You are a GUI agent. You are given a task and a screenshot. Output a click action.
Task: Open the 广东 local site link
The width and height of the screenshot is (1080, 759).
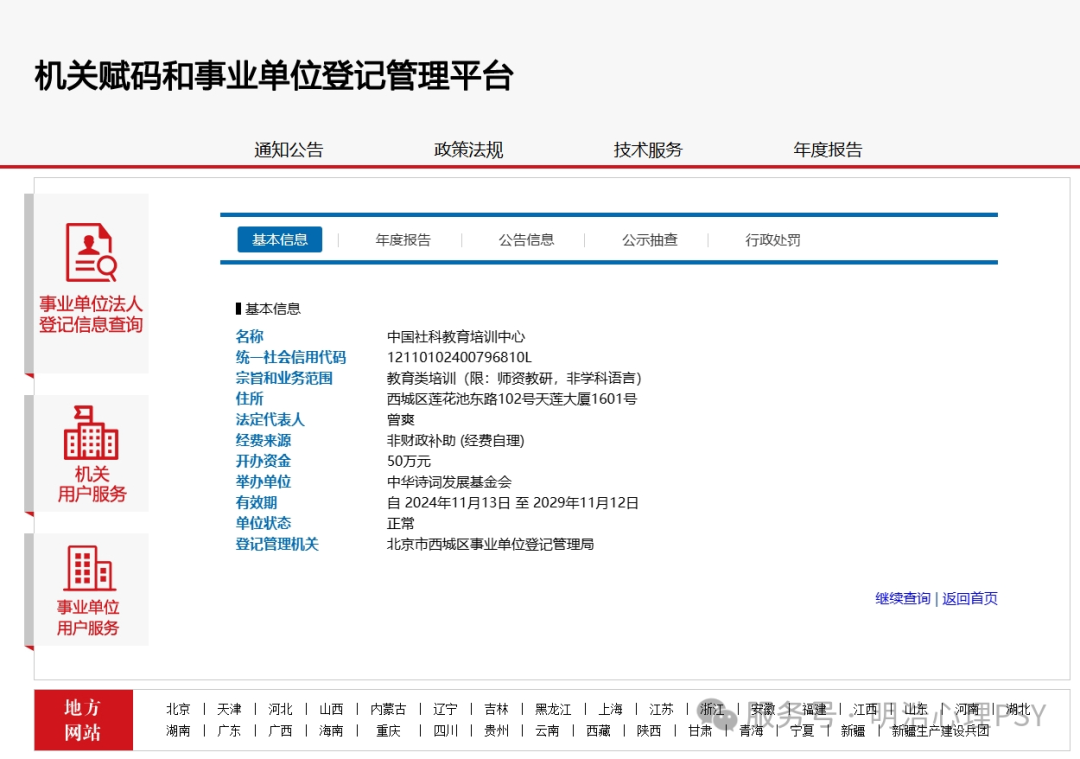pos(229,730)
